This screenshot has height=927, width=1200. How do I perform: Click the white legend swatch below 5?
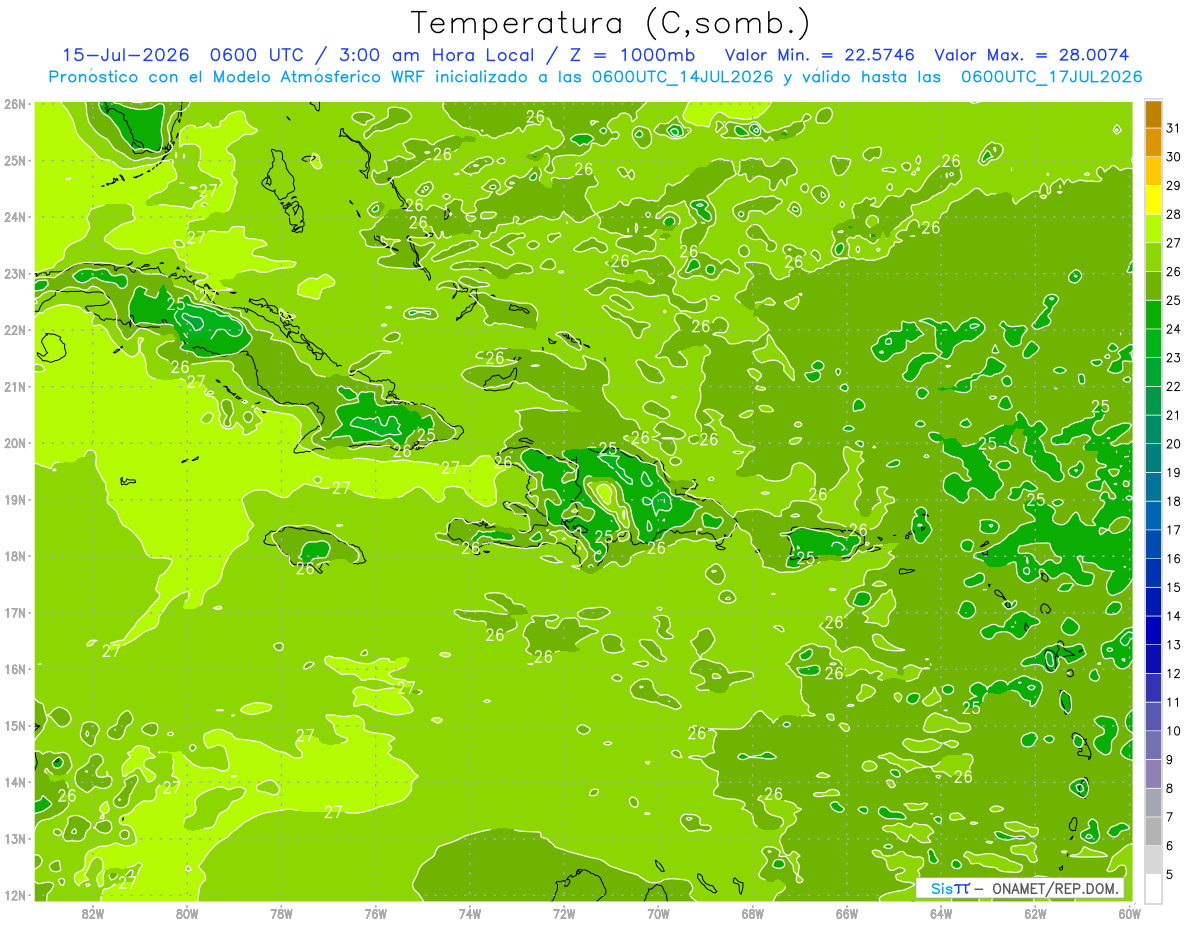pos(1153,888)
